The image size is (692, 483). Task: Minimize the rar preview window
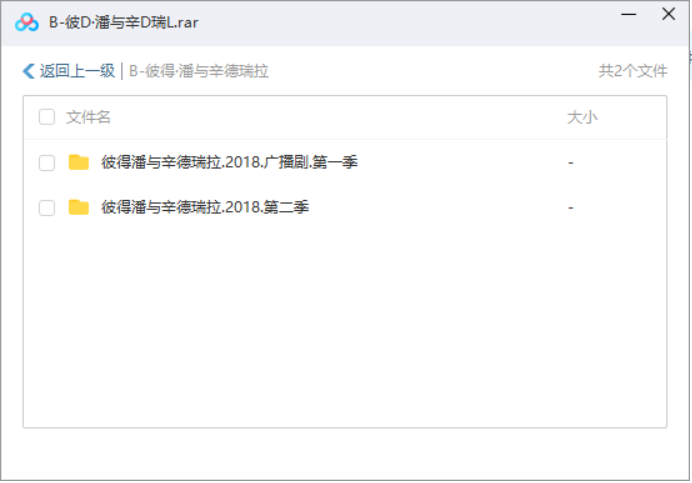[x=628, y=15]
